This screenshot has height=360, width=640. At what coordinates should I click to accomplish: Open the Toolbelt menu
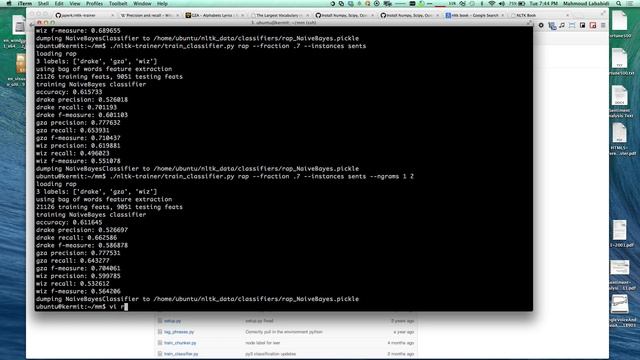(118, 3)
